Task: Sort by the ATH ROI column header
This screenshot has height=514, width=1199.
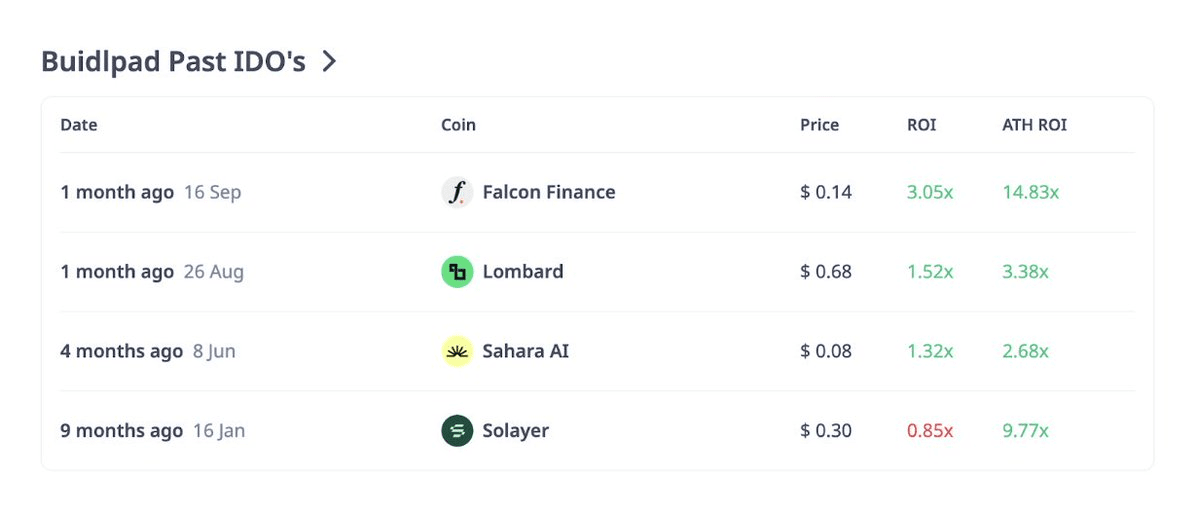Action: point(1034,125)
